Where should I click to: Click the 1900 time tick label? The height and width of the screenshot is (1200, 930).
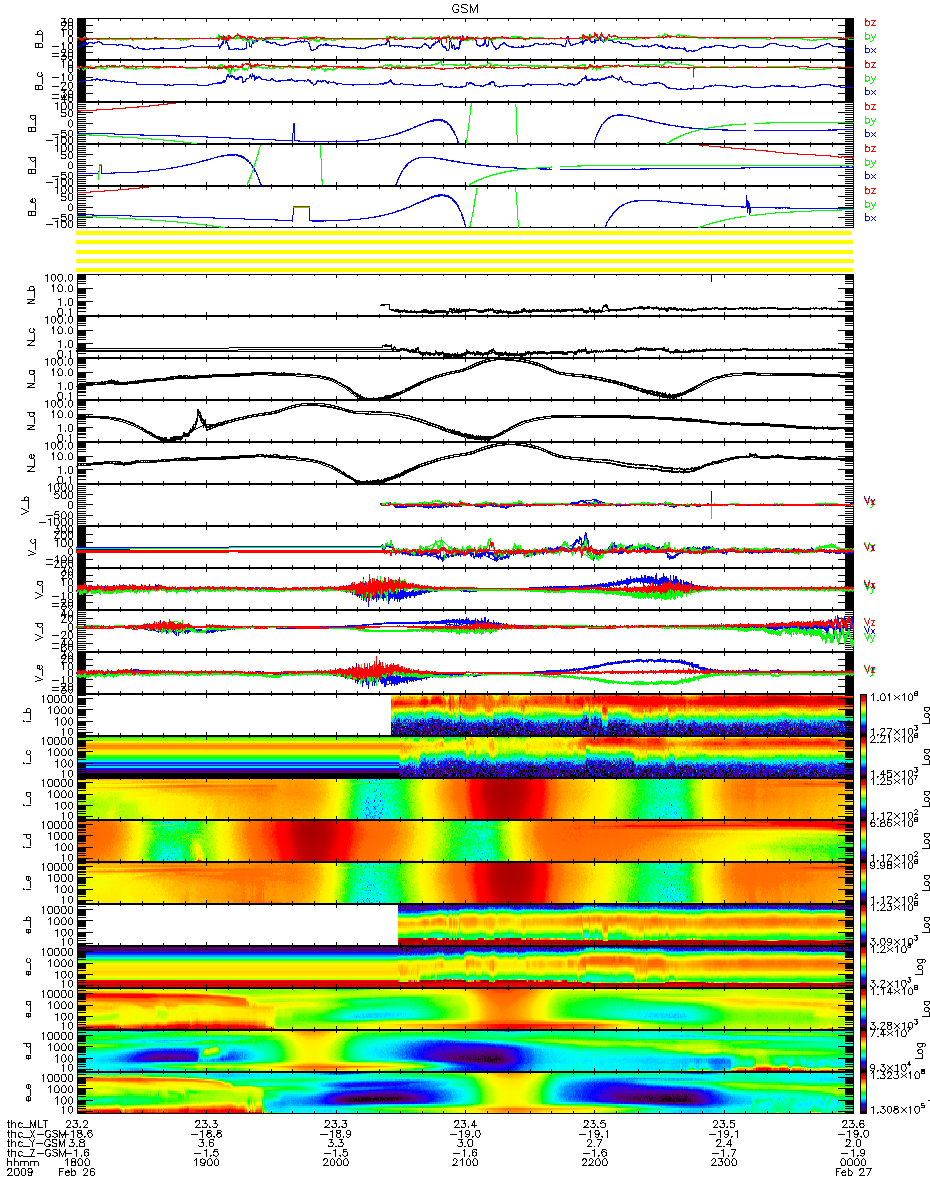coord(206,1164)
